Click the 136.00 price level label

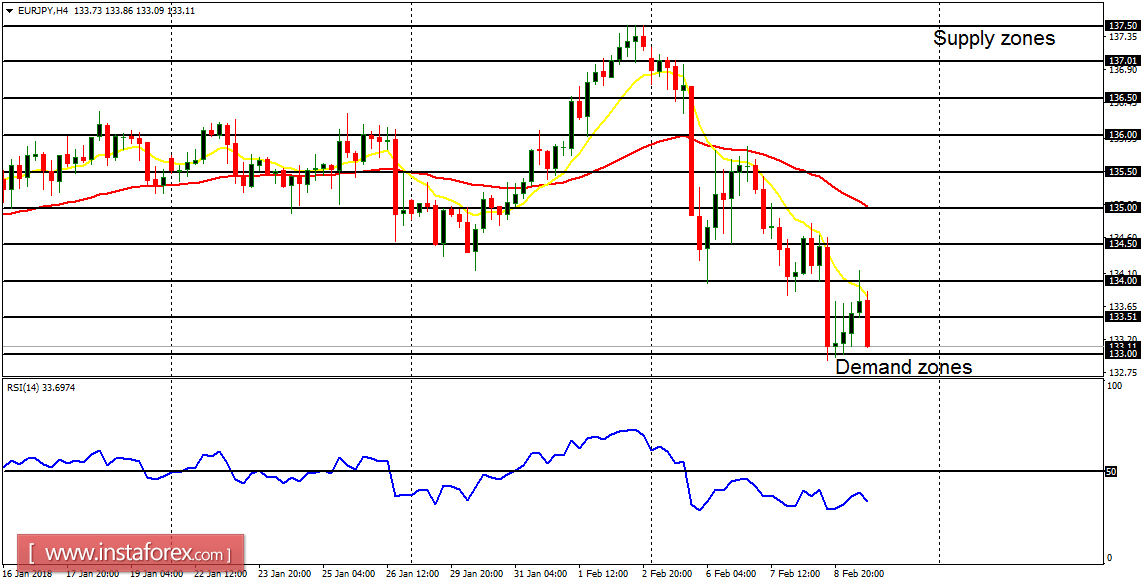(1122, 135)
